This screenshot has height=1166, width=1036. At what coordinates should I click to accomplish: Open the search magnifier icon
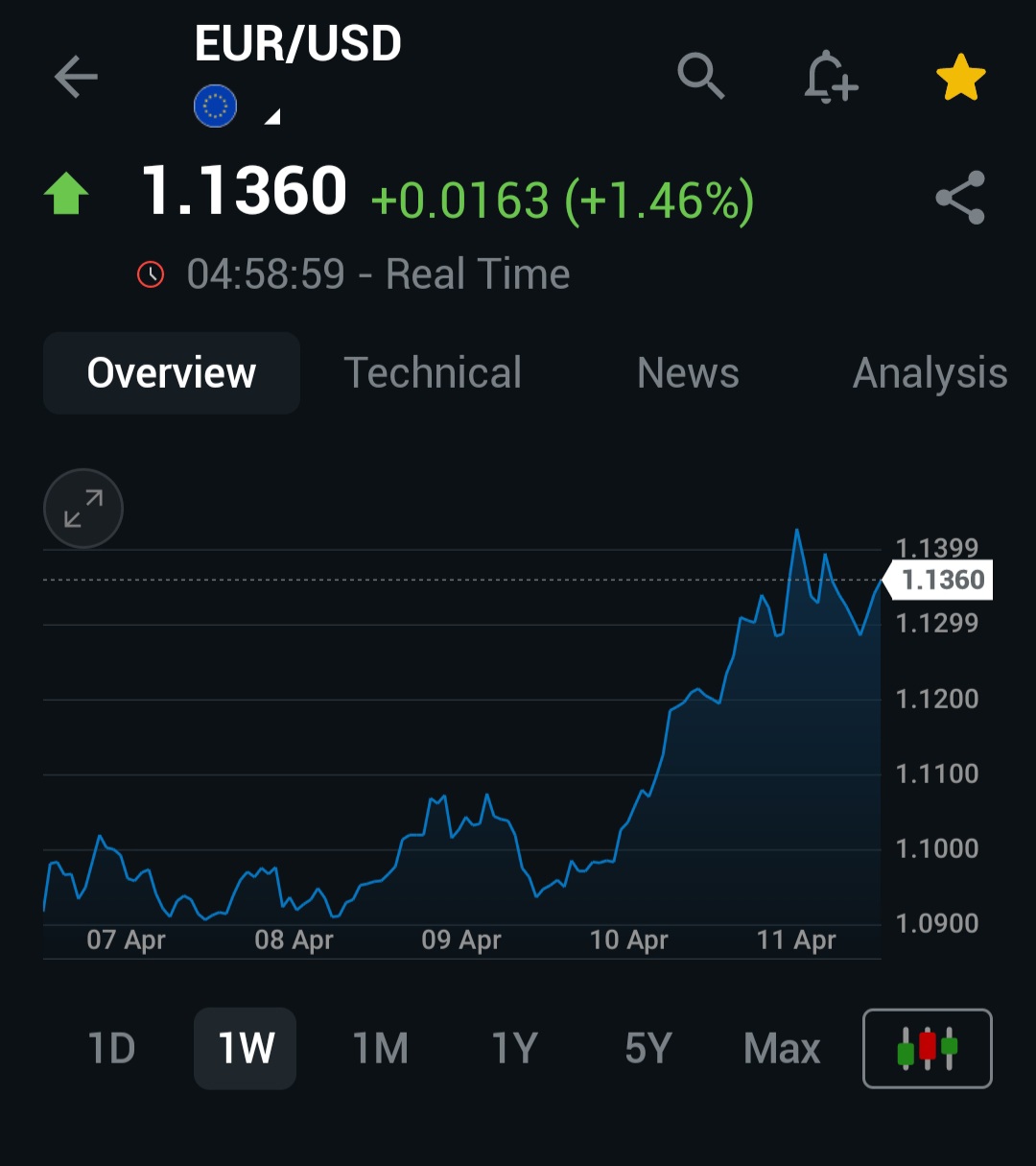701,76
